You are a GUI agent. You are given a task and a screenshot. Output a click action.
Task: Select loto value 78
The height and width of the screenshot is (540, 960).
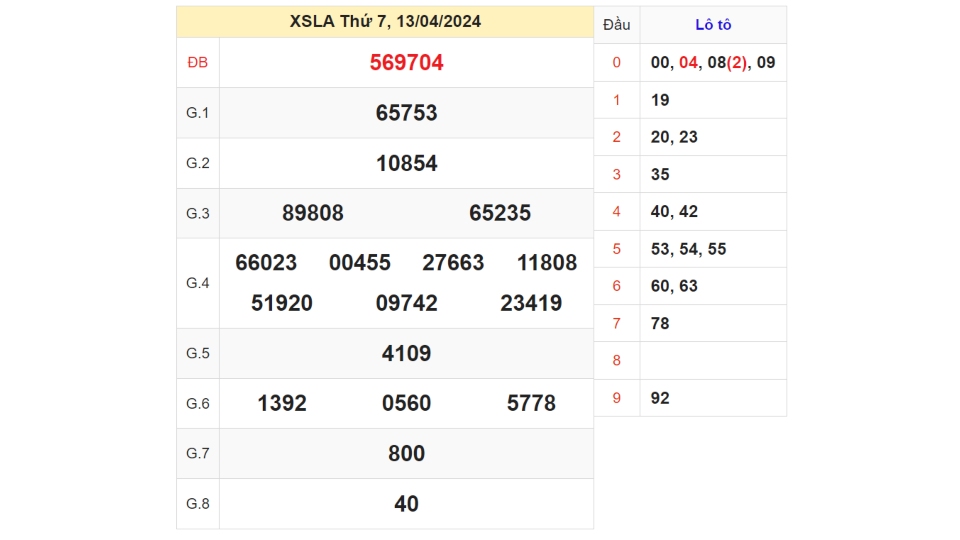[x=660, y=323]
